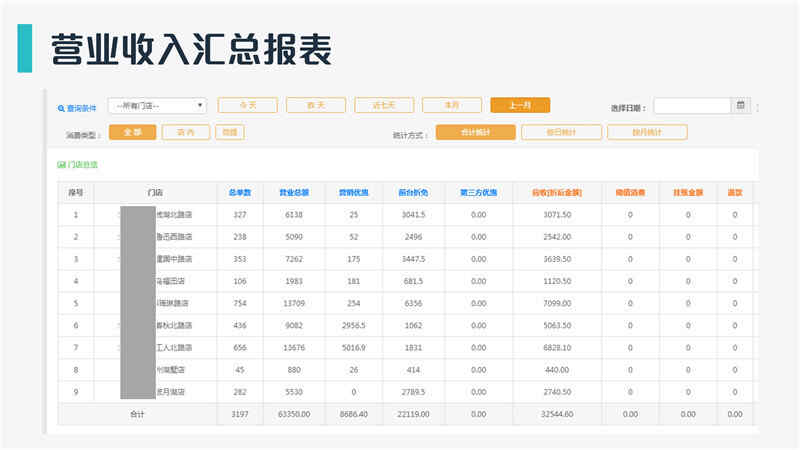The width and height of the screenshot is (800, 450).
Task: Select the 本月 date range button
Action: [452, 105]
